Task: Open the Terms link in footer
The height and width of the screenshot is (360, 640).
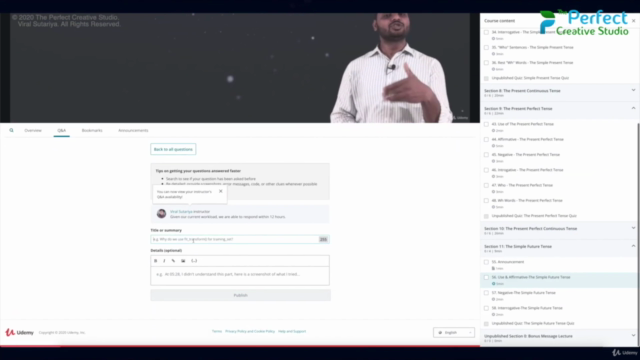Action: point(217,331)
